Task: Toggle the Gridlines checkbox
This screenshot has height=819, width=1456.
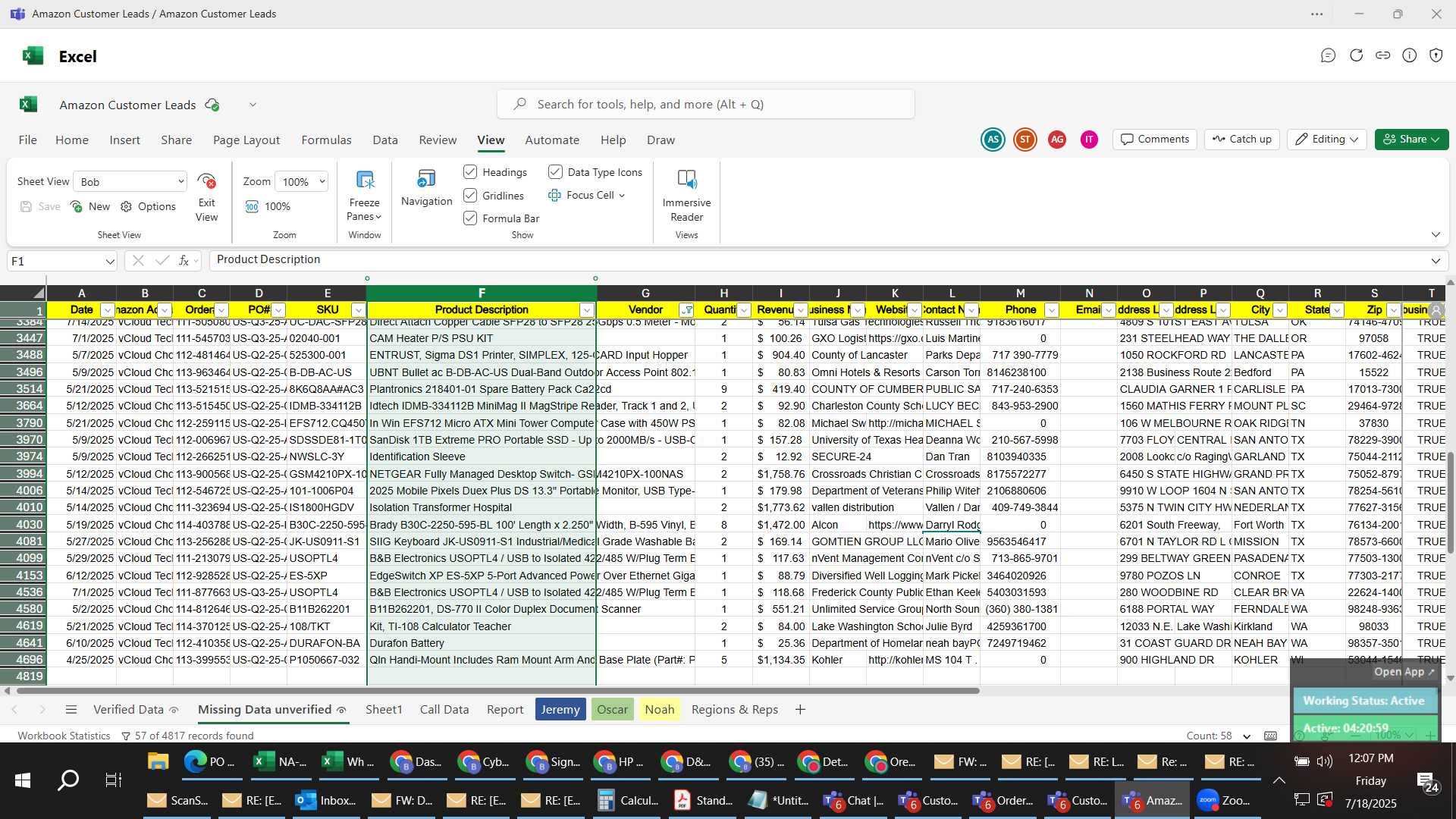Action: [470, 196]
